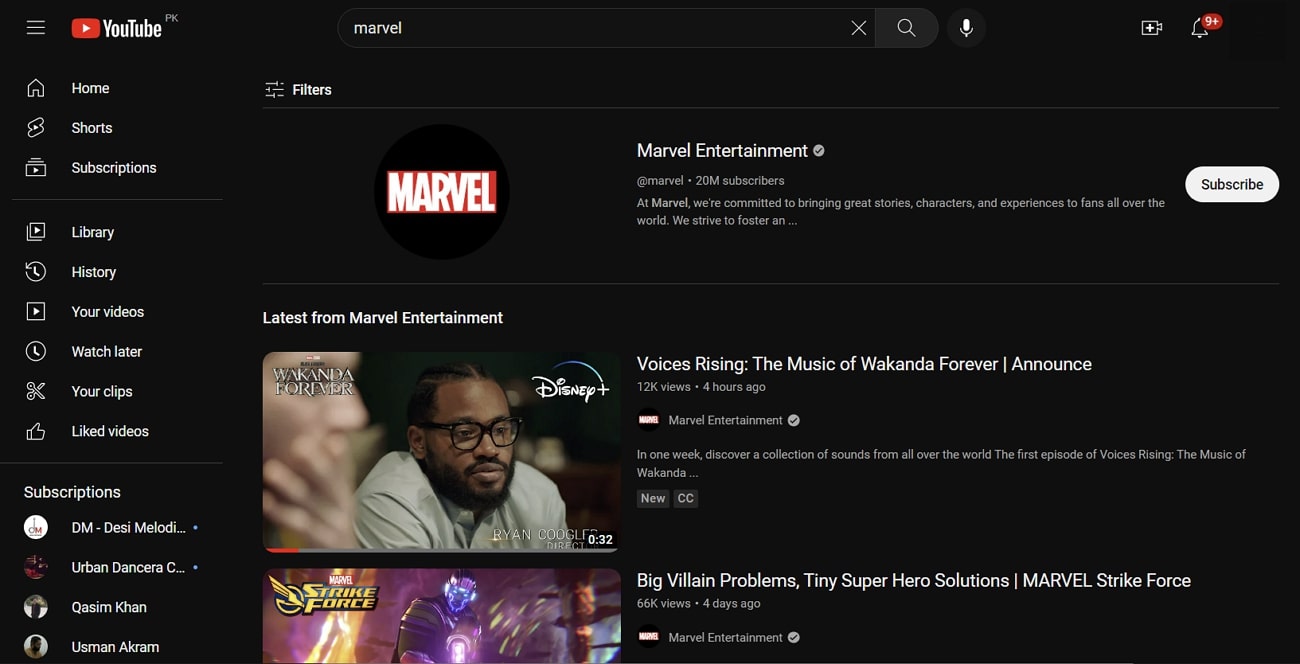Click the small Marvel avatar under Voices Rising
This screenshot has width=1300, height=664.
point(649,421)
